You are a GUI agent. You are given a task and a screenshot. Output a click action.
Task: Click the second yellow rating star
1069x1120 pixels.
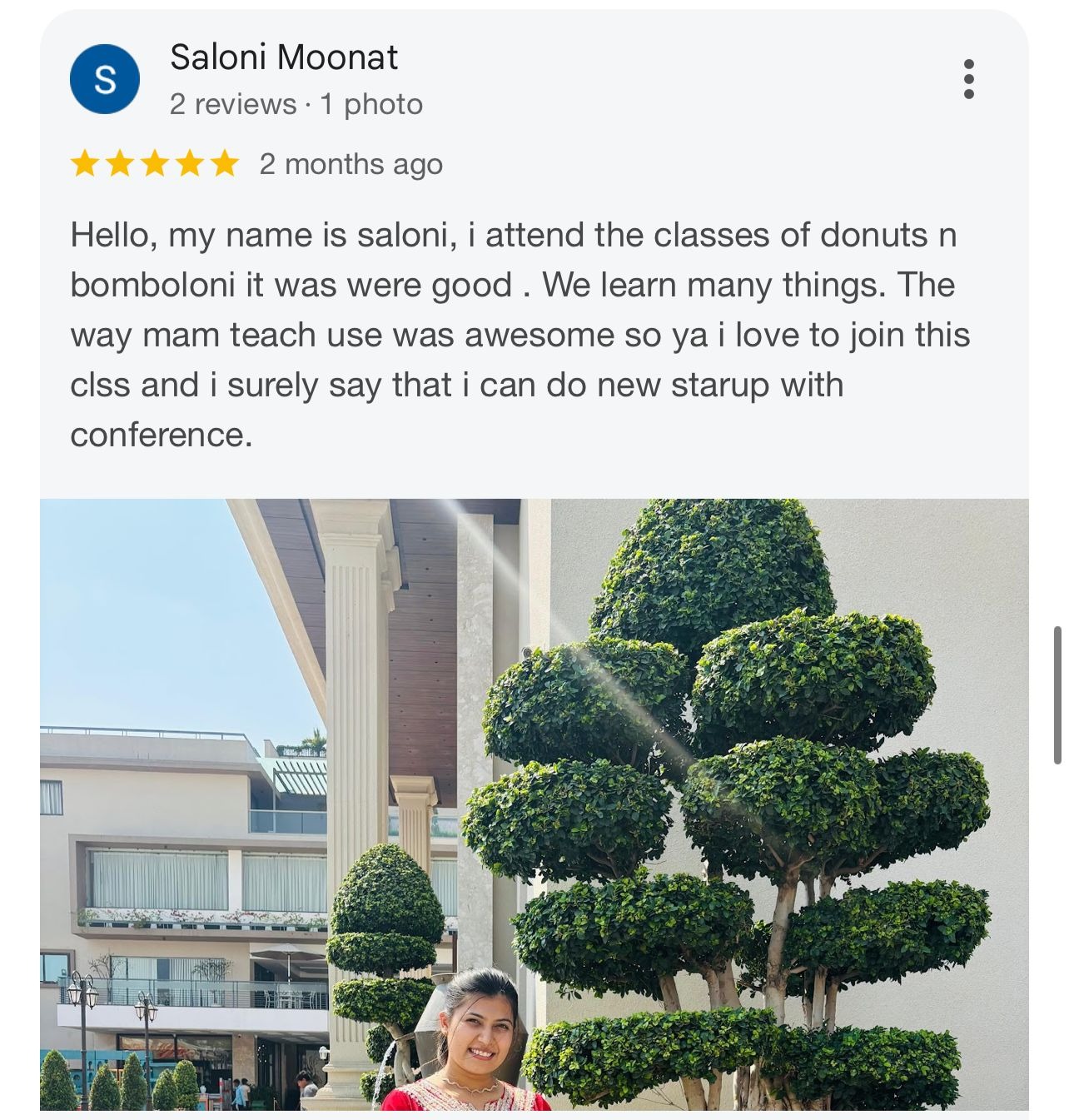pyautogui.click(x=120, y=164)
